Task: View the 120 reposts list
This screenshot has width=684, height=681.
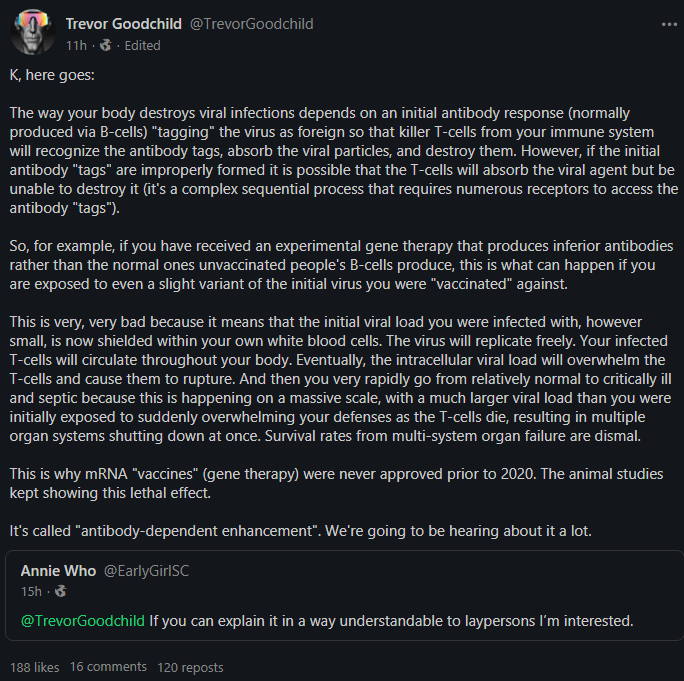Action: tap(190, 666)
